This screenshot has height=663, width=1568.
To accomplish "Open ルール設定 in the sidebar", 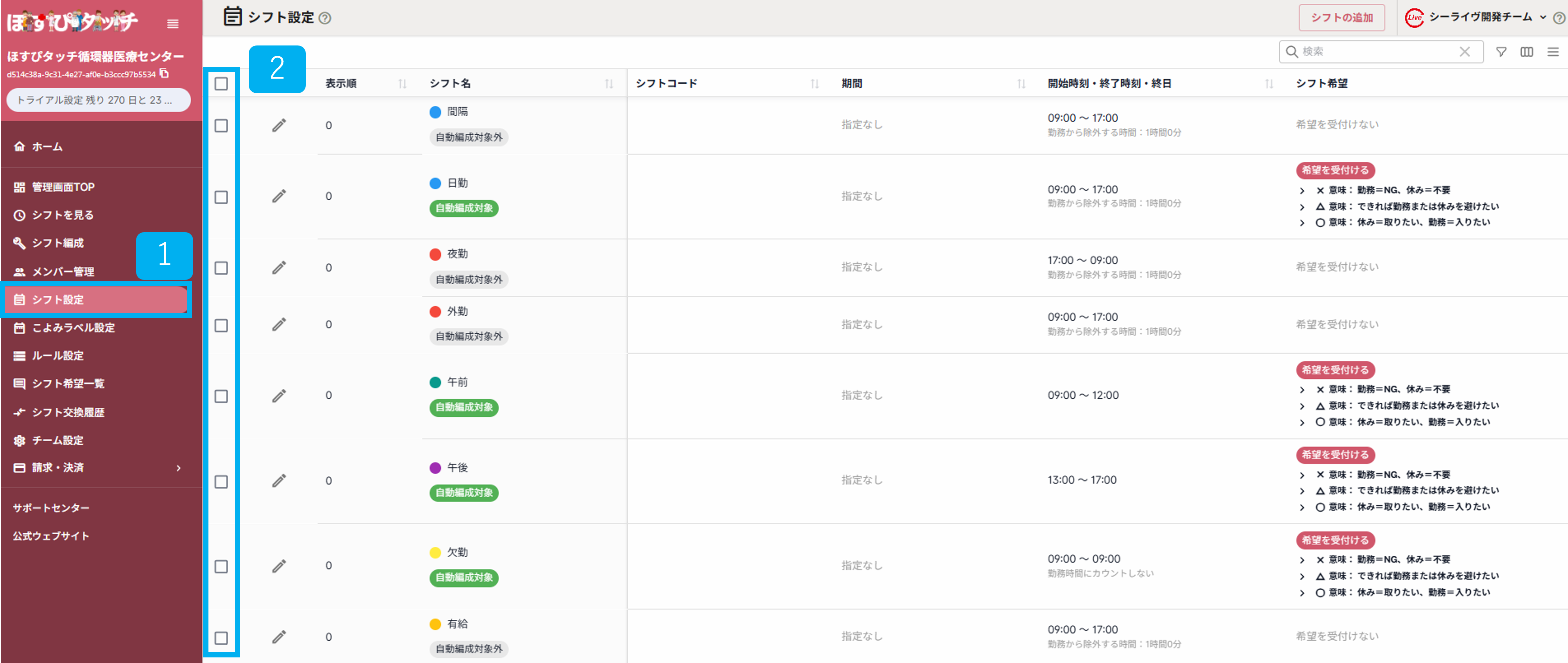I will [x=58, y=356].
